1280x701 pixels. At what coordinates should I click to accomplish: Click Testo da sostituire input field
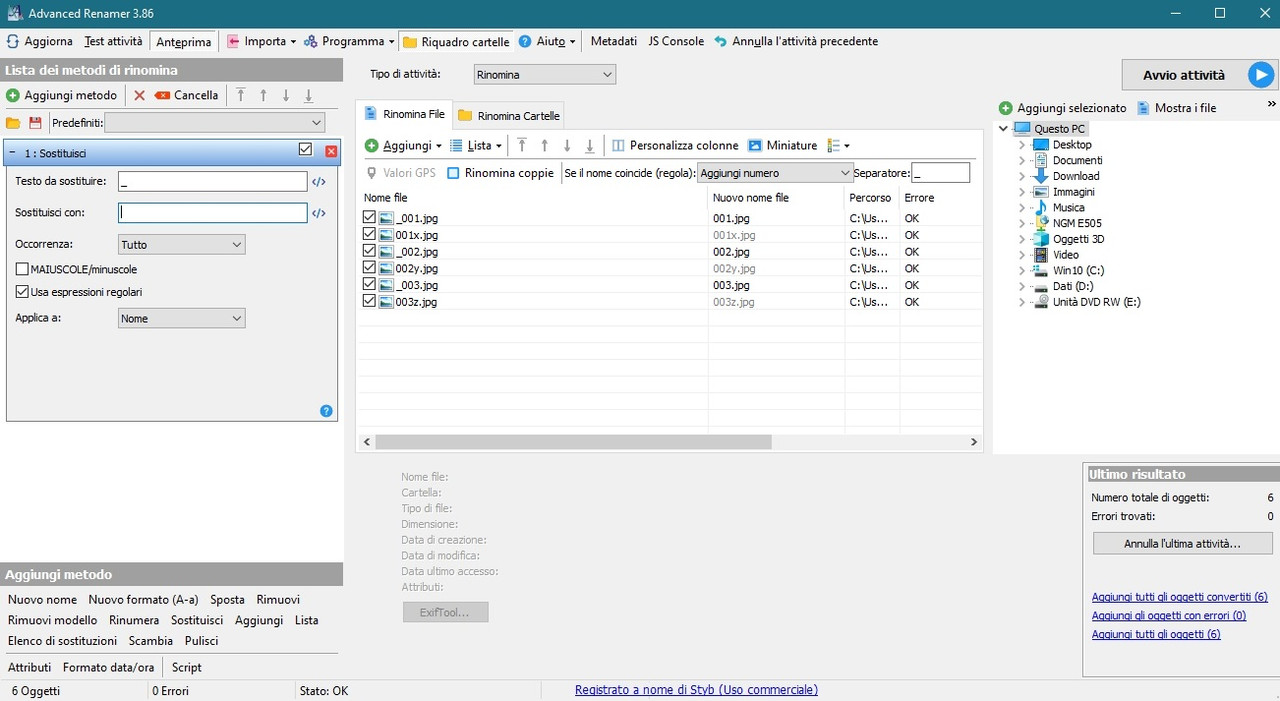tap(212, 181)
